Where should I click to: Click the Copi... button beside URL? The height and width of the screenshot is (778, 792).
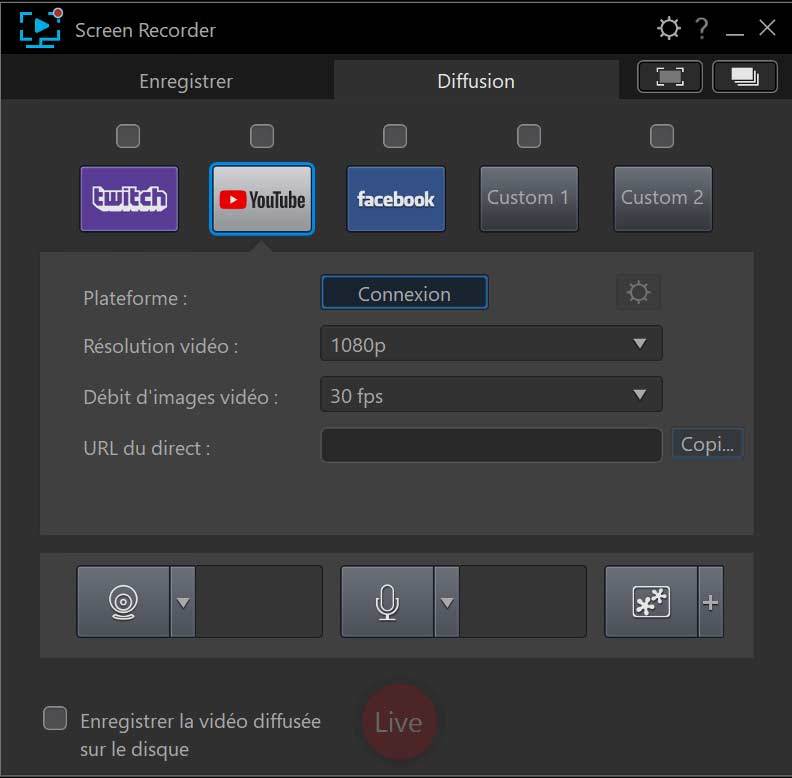707,444
